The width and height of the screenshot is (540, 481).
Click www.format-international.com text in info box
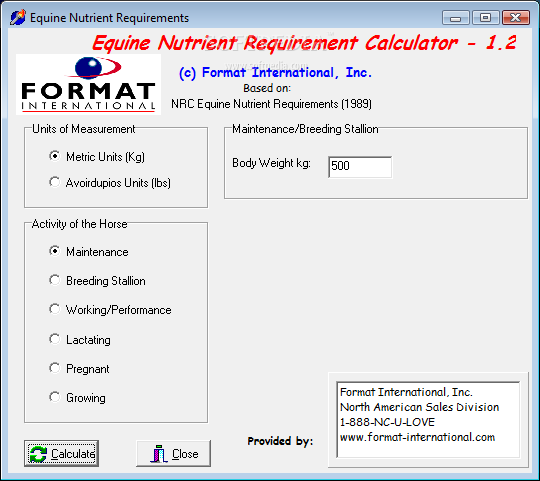(x=417, y=437)
